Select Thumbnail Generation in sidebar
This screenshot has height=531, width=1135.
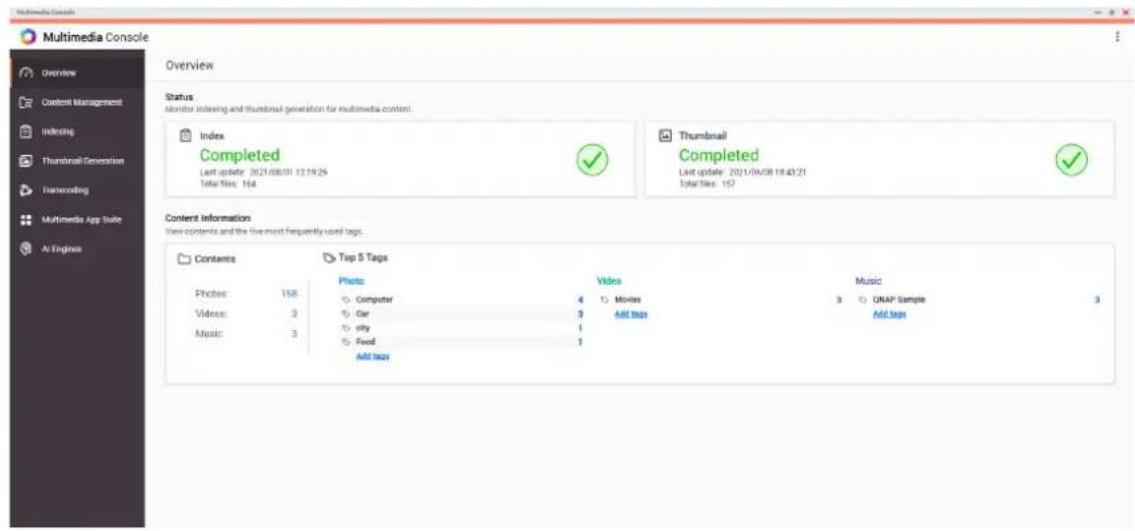pyautogui.click(x=77, y=161)
